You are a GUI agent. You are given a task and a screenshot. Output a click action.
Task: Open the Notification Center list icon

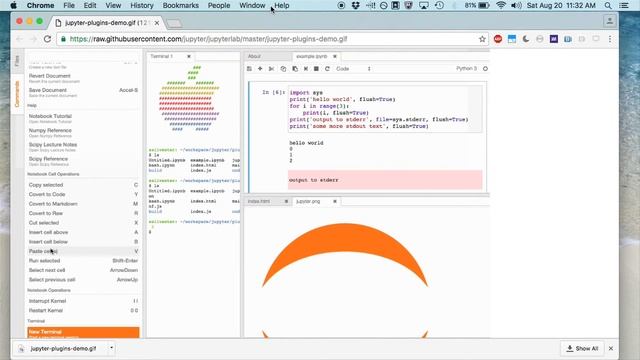[x=624, y=5]
